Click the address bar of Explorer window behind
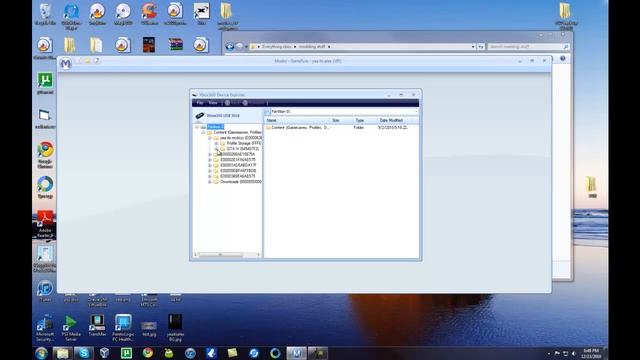Viewport: 640px width, 360px height. tap(362, 47)
